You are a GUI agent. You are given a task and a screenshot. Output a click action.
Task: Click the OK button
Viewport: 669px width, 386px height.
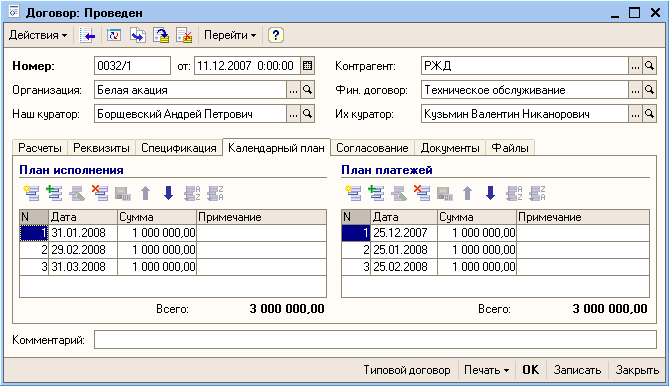click(x=531, y=370)
